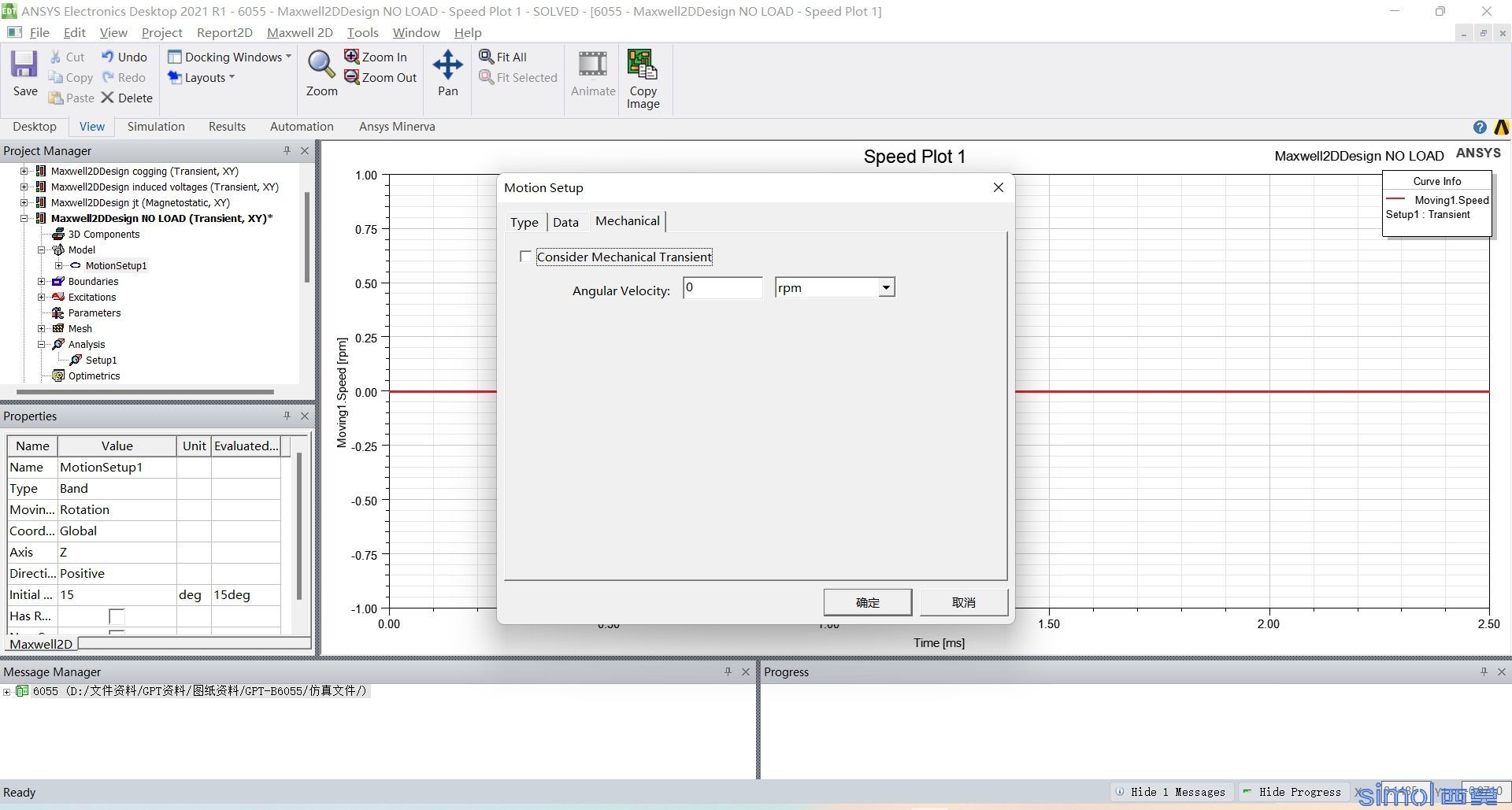Collapse the Analysis node
The image size is (1512, 810).
point(42,344)
